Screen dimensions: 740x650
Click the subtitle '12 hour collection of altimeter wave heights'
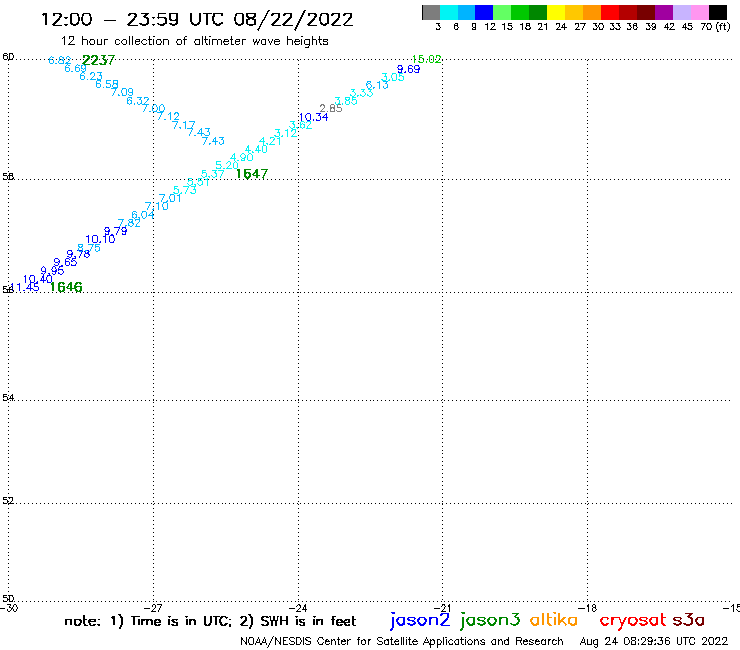tap(195, 41)
